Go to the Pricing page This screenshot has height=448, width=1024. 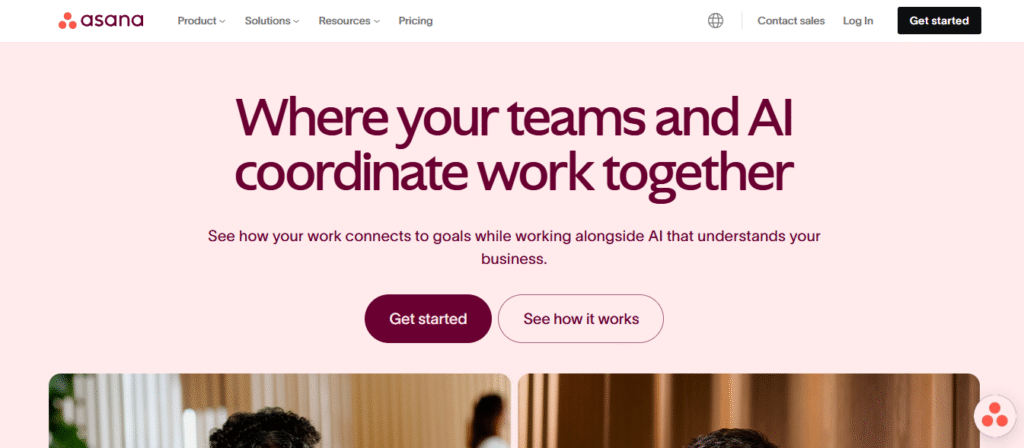click(x=415, y=21)
